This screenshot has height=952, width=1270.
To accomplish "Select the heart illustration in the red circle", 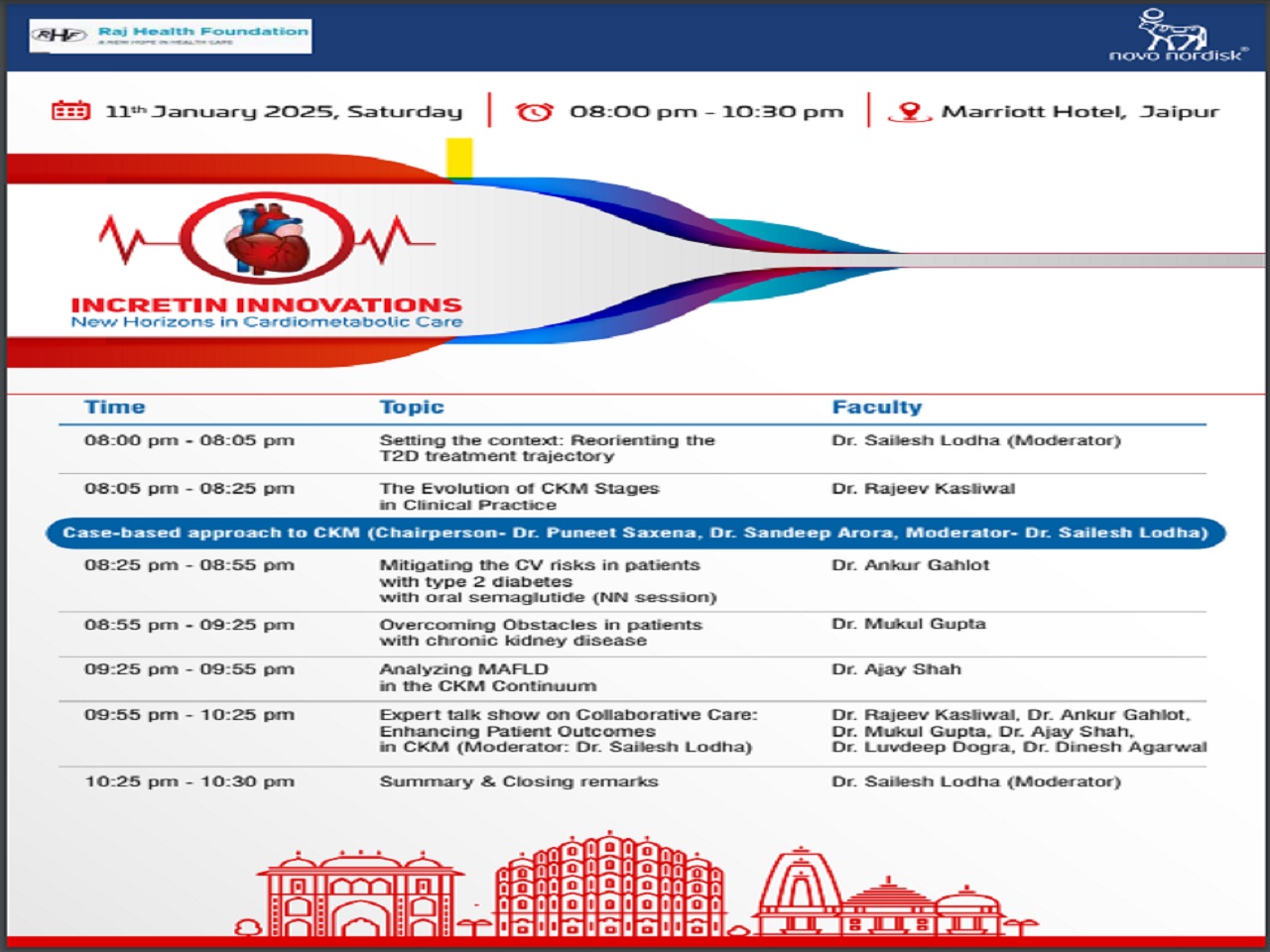I will coord(267,239).
